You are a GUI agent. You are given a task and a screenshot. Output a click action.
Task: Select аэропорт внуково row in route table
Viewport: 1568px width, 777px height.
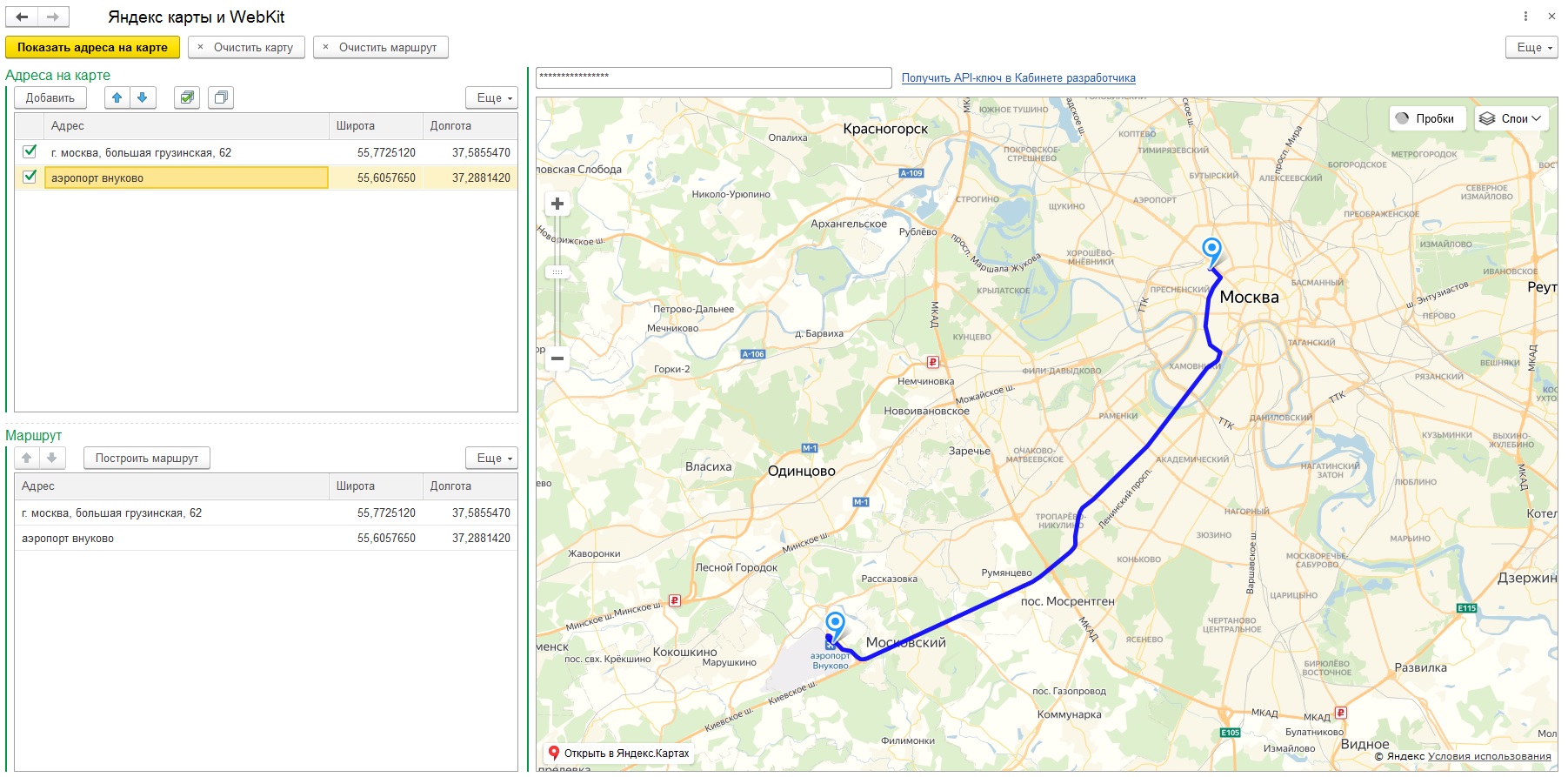coord(266,539)
